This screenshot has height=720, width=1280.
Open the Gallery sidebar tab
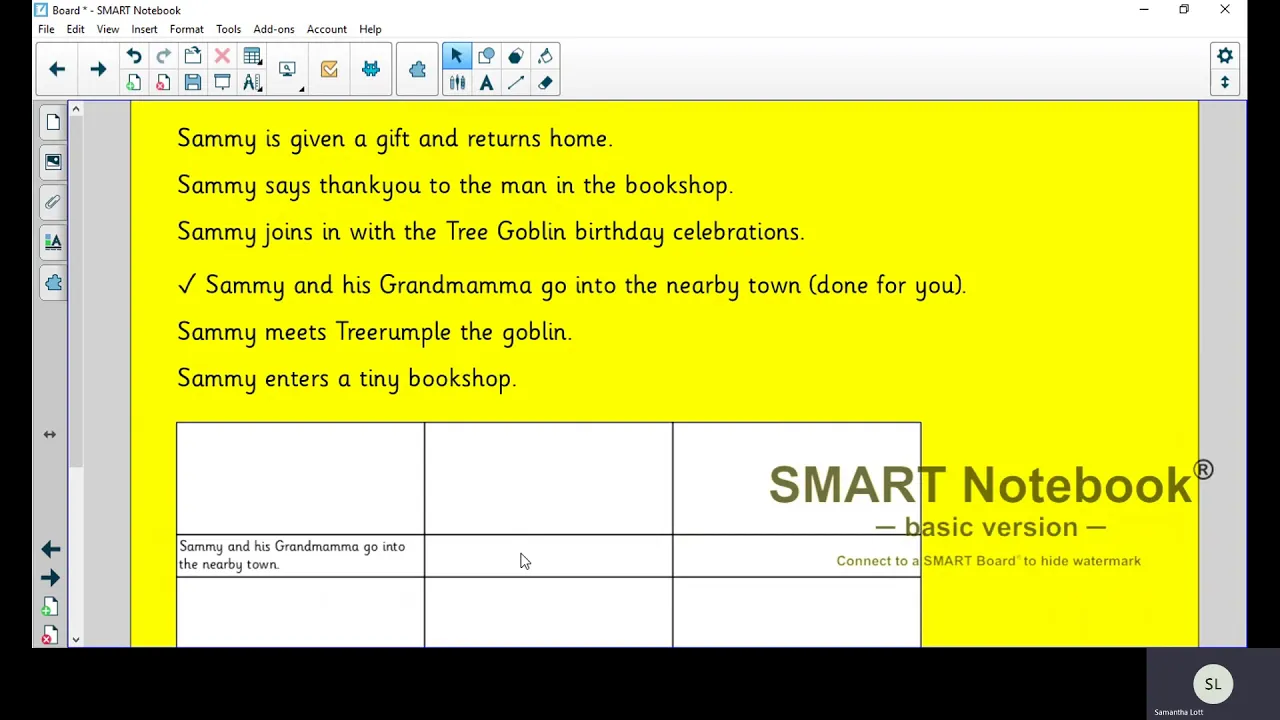click(x=53, y=162)
